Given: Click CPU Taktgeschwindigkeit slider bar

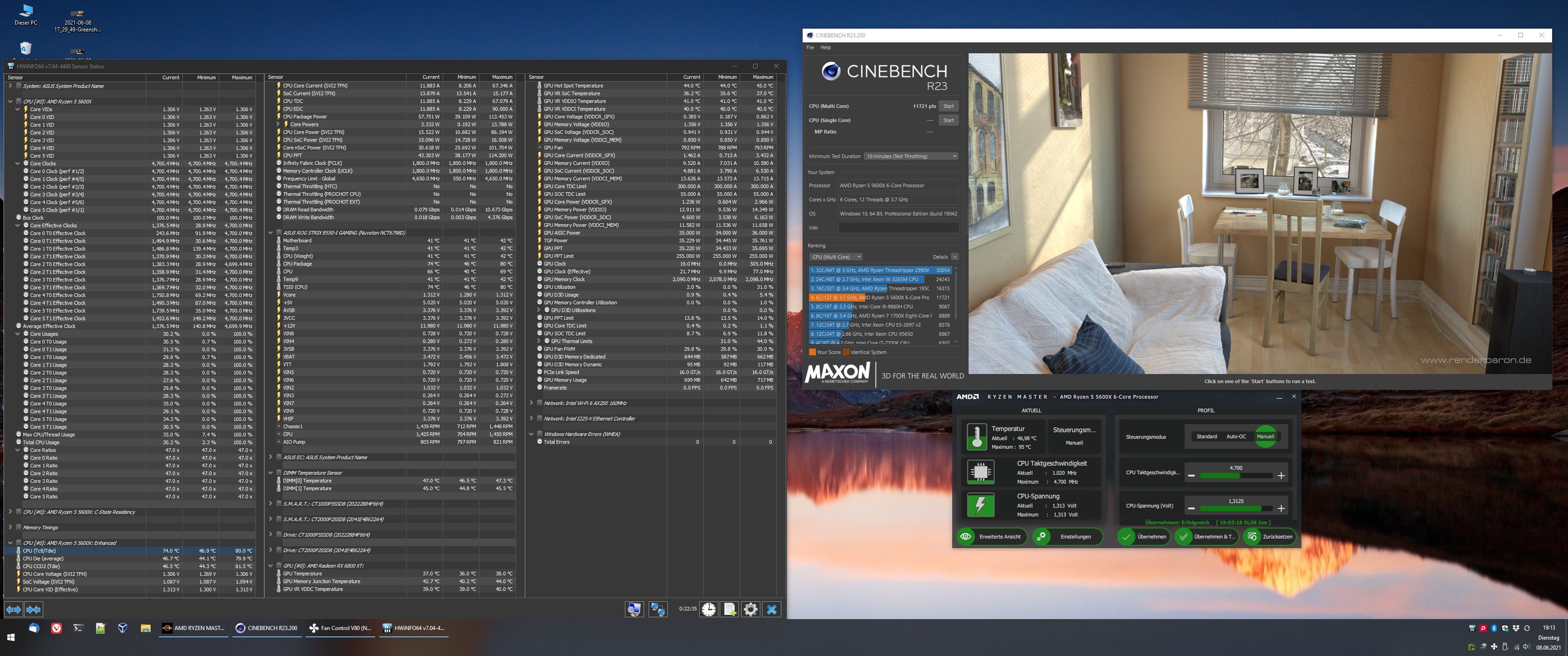Looking at the screenshot, I should [1236, 476].
